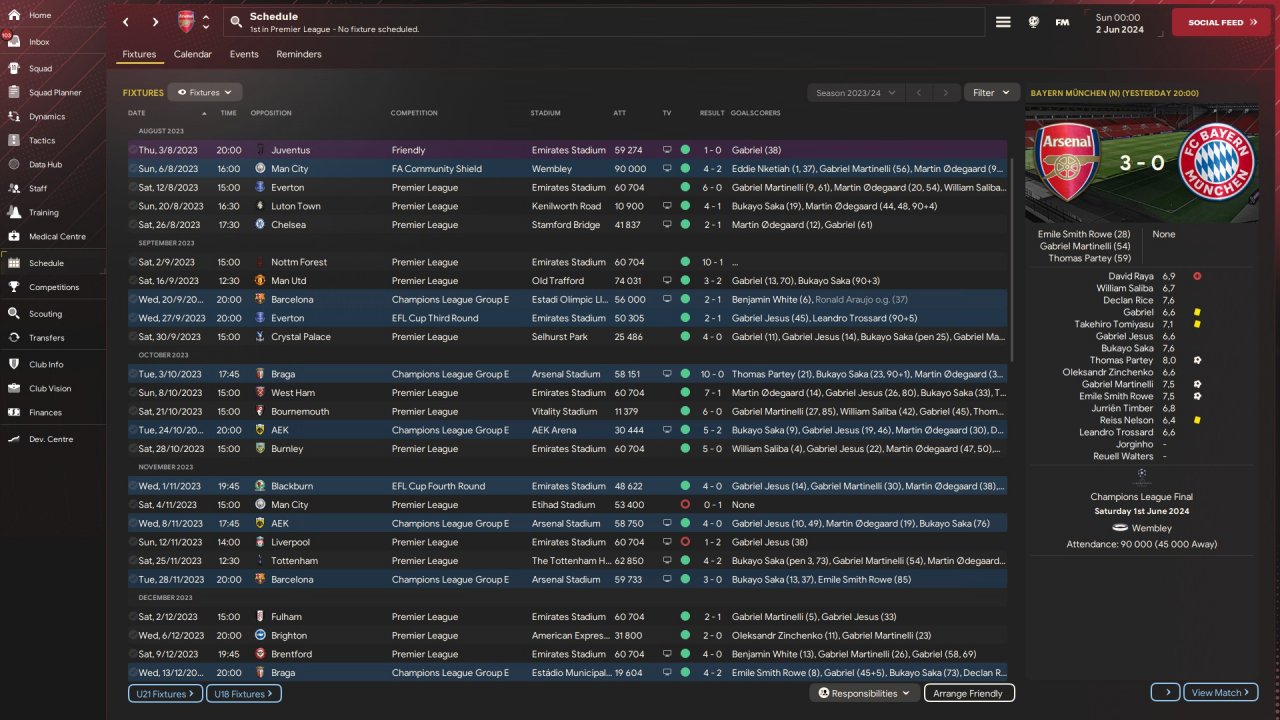Viewport: 1280px width, 720px height.
Task: Expand the club switcher chevrons beside Arsenal badge
Action: tap(206, 22)
